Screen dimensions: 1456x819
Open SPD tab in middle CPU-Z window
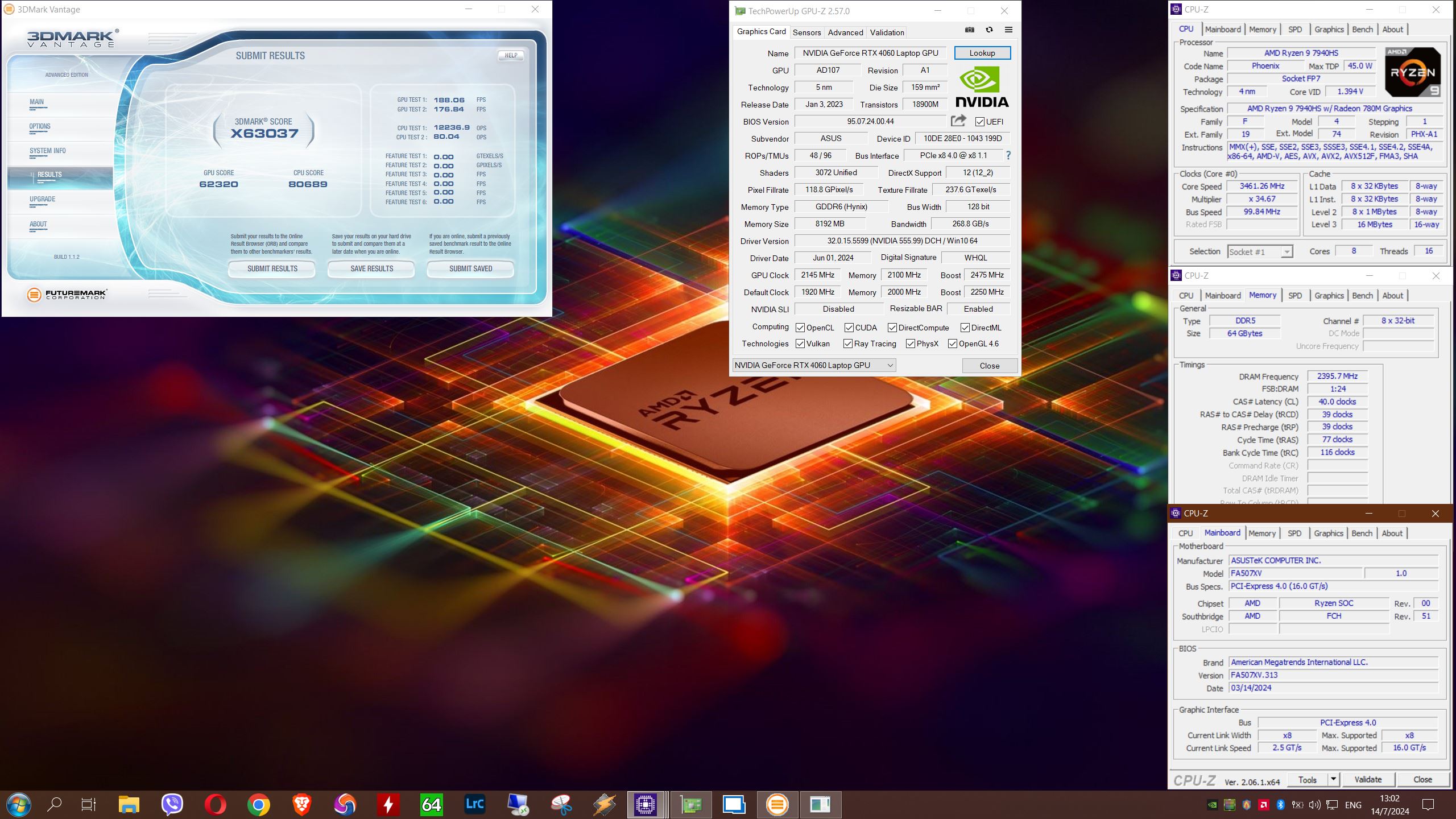pos(1295,295)
